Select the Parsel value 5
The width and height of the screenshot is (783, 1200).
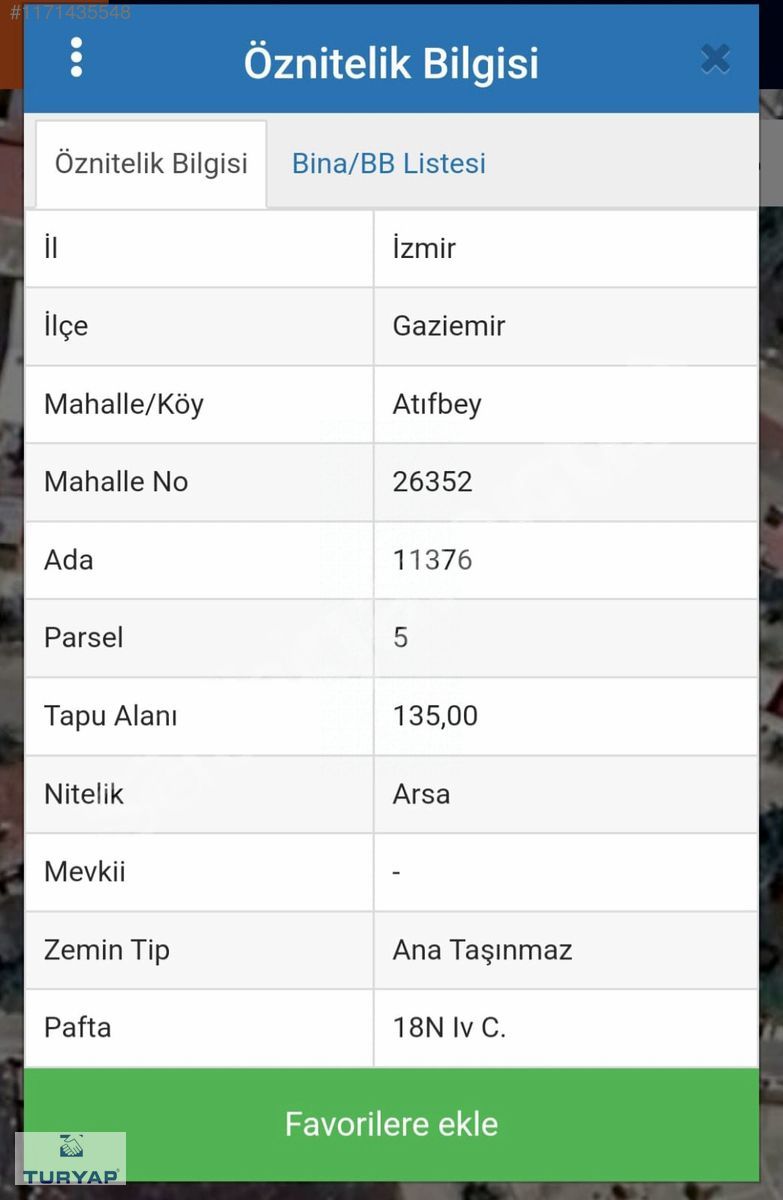401,638
